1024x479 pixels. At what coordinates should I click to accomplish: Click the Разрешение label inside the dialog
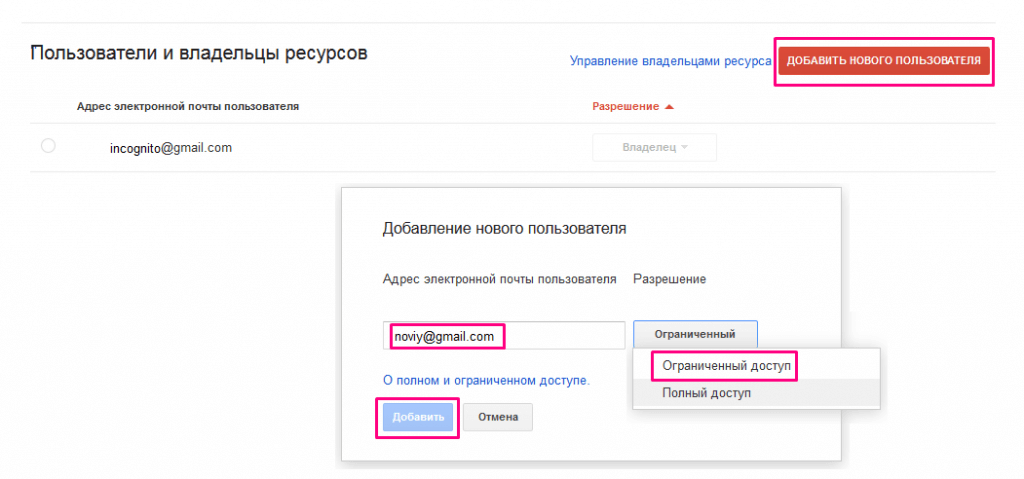point(669,279)
